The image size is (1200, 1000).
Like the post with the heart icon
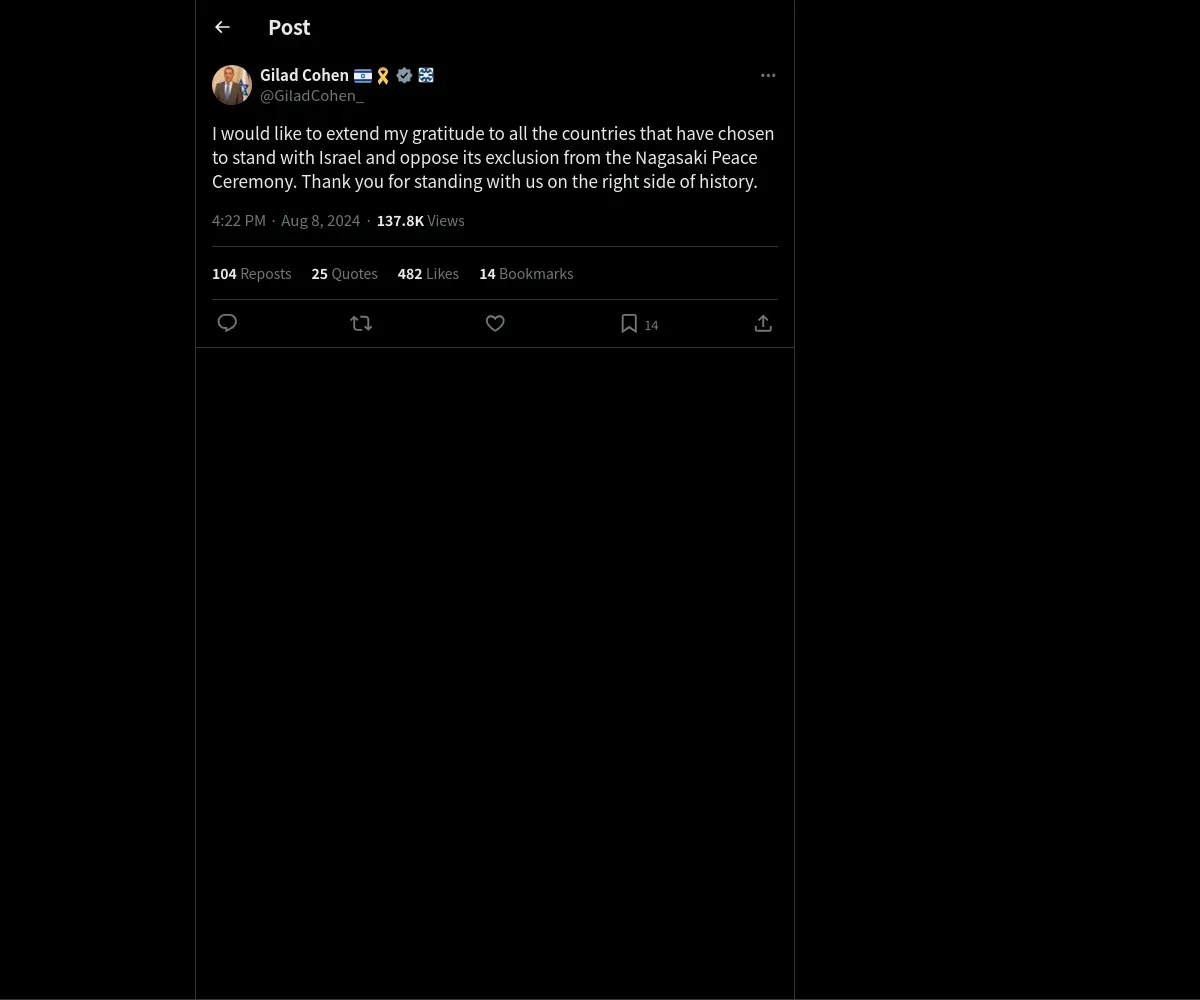(x=495, y=323)
